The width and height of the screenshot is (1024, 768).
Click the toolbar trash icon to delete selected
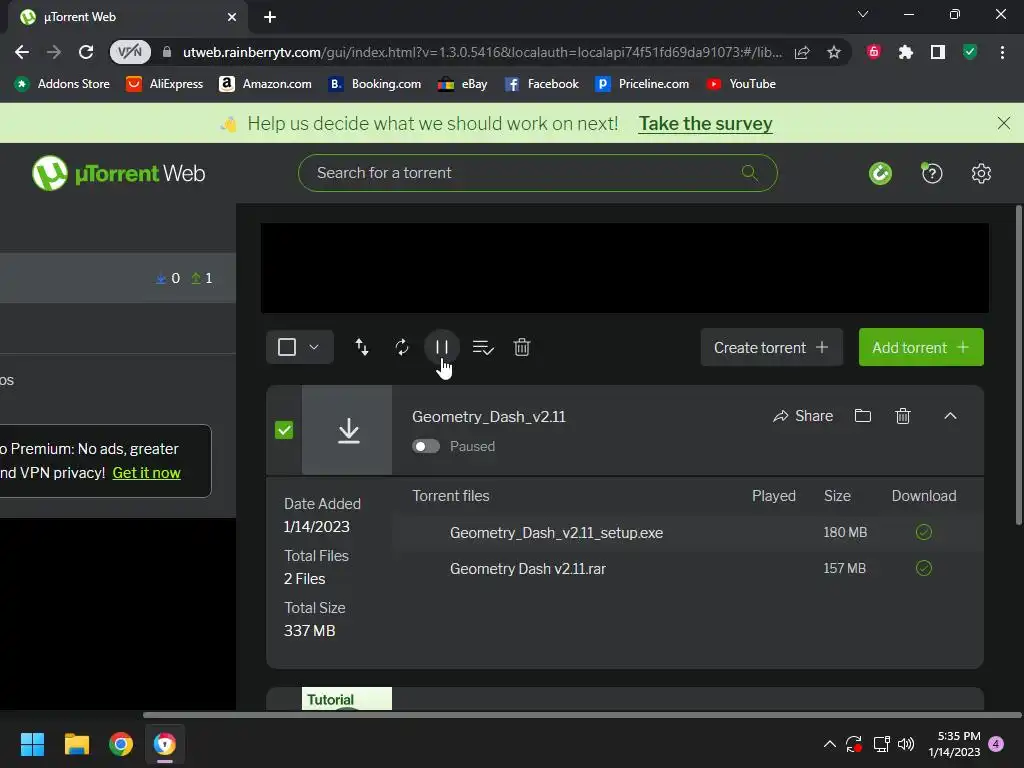522,347
